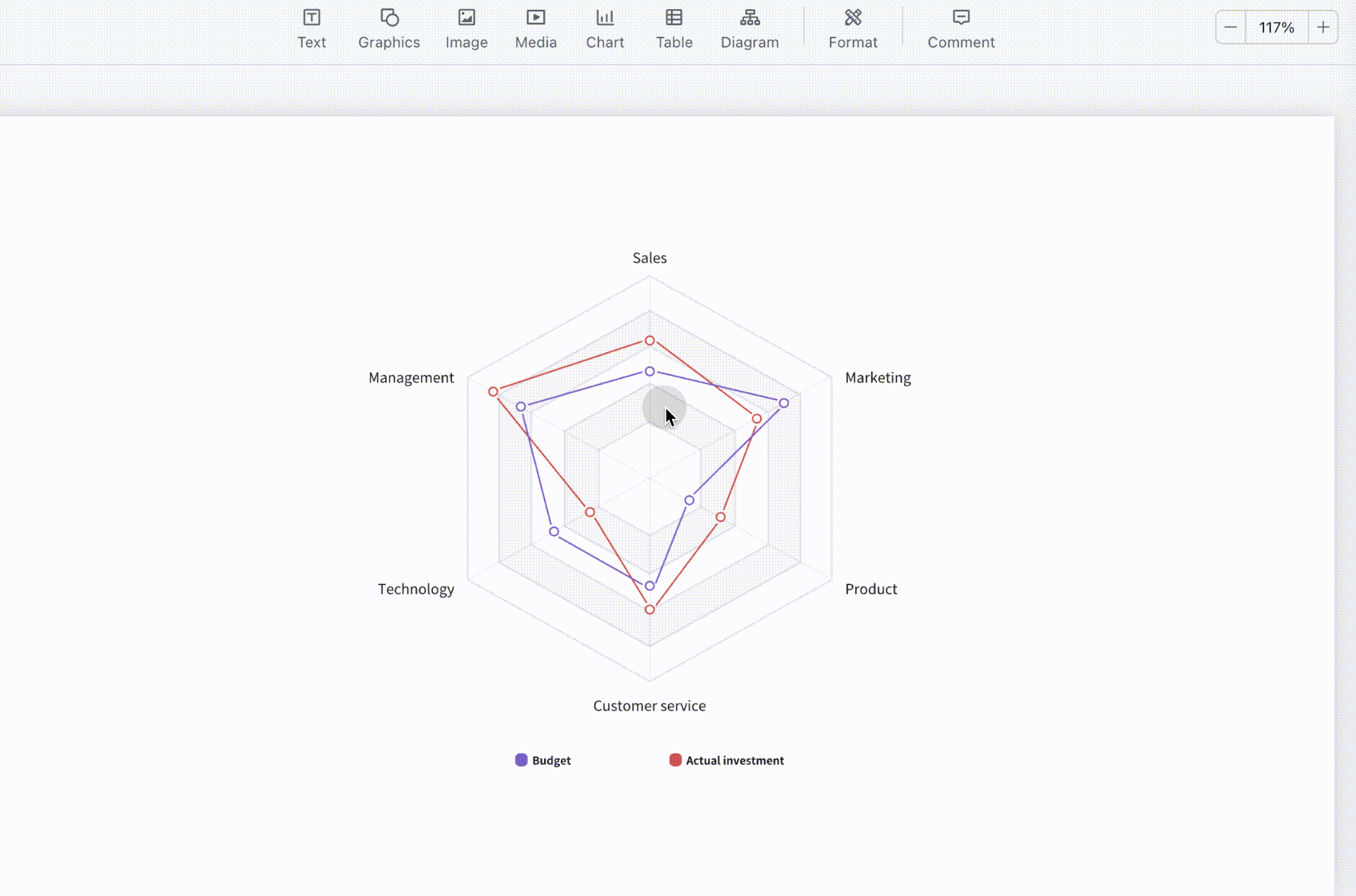Select the Sales axis label
This screenshot has height=896, width=1356.
[x=650, y=258]
